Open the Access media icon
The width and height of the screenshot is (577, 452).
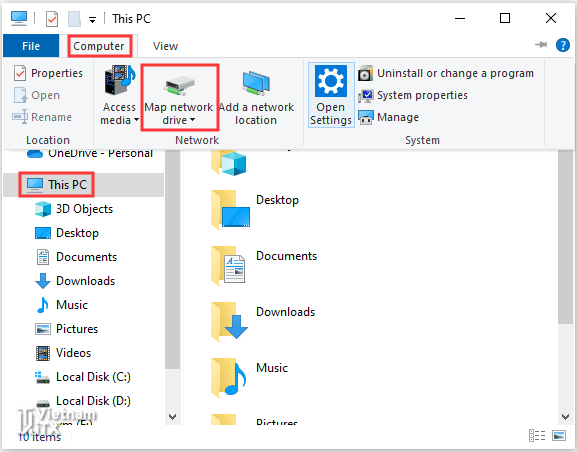point(119,80)
